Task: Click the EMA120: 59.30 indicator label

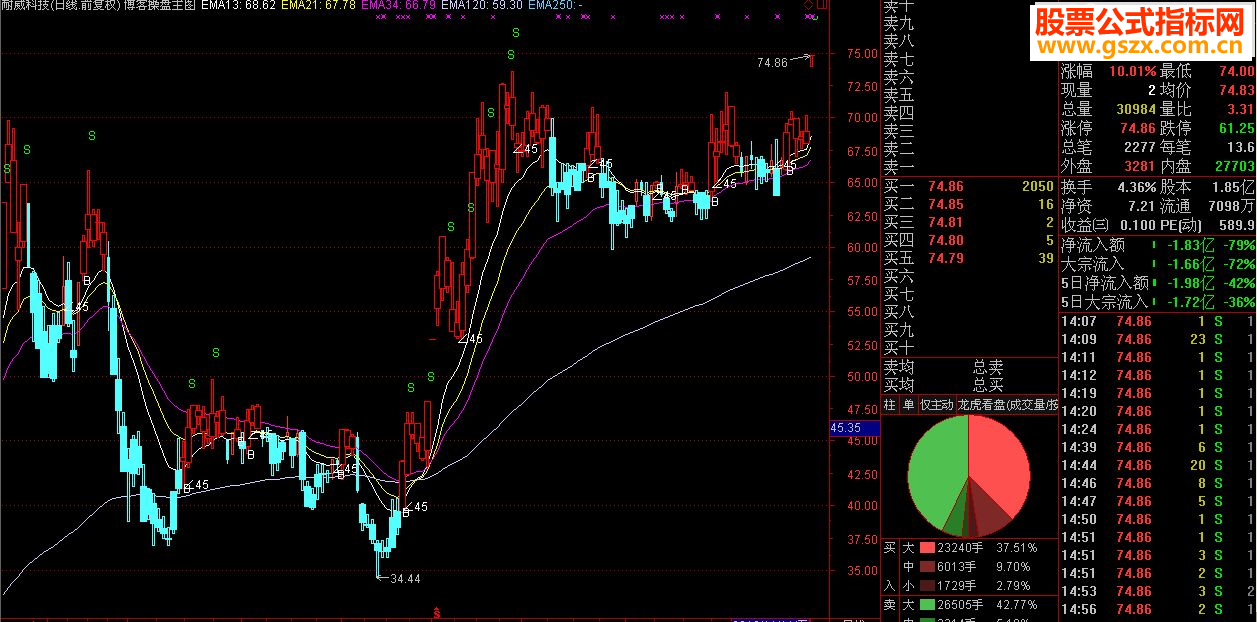Action: click(482, 6)
